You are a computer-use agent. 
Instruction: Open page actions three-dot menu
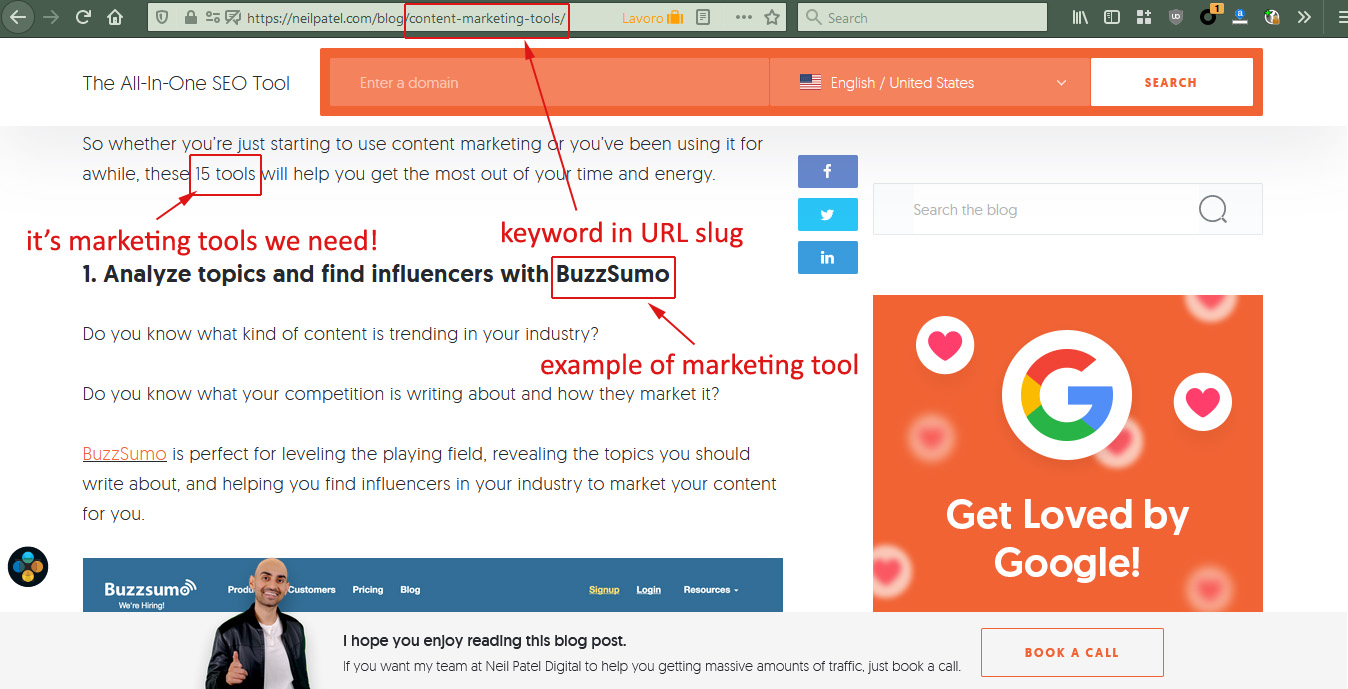[744, 17]
